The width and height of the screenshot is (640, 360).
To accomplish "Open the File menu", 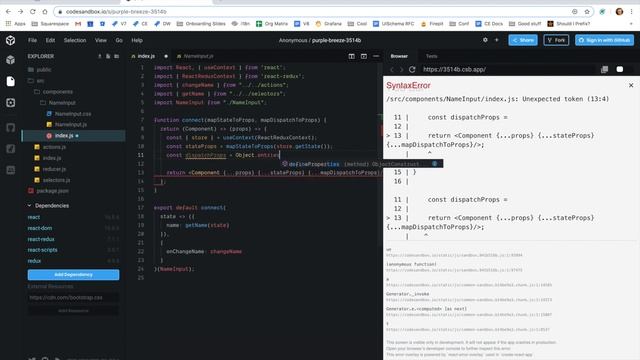I will pos(32,40).
